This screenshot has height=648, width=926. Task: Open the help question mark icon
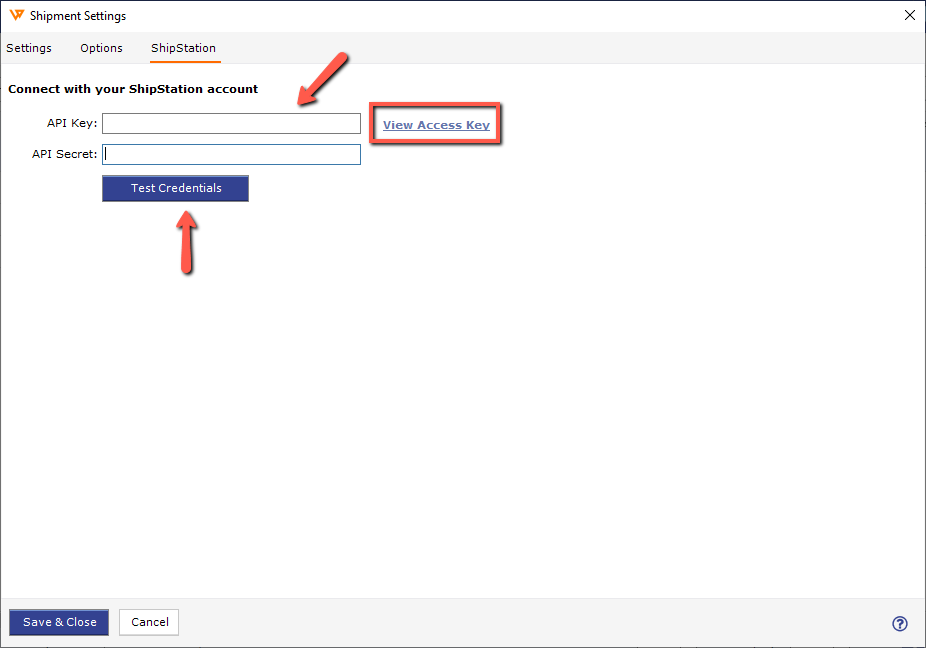pos(899,623)
